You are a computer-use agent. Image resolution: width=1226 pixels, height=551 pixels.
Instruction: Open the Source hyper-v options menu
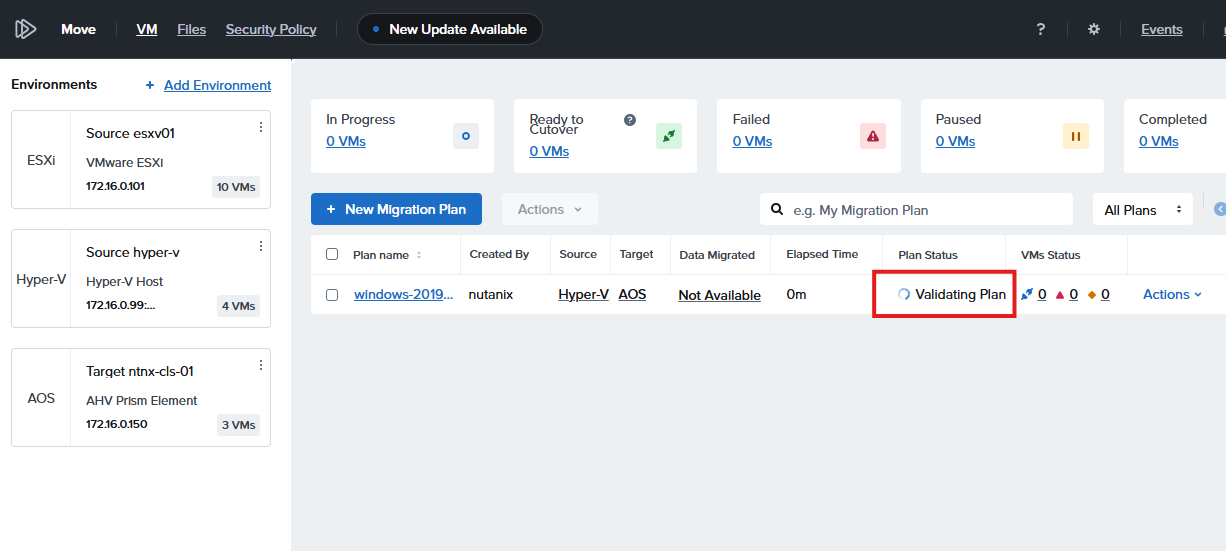pos(261,246)
